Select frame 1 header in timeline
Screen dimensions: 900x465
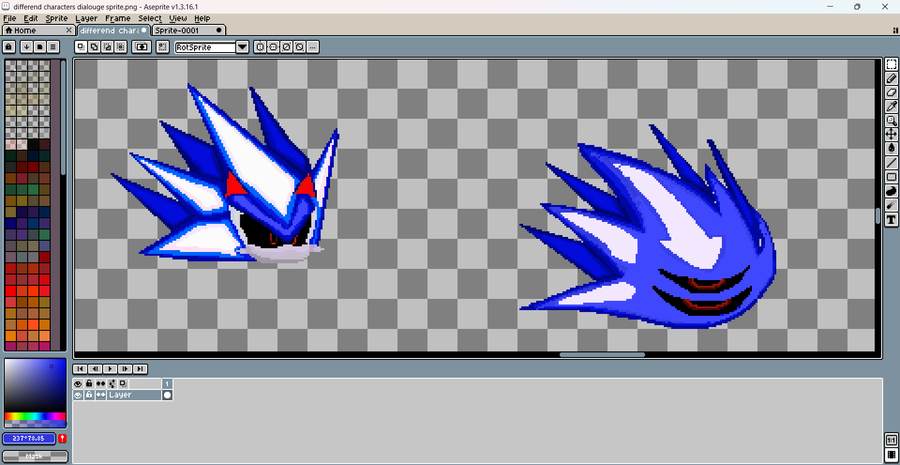click(x=168, y=383)
